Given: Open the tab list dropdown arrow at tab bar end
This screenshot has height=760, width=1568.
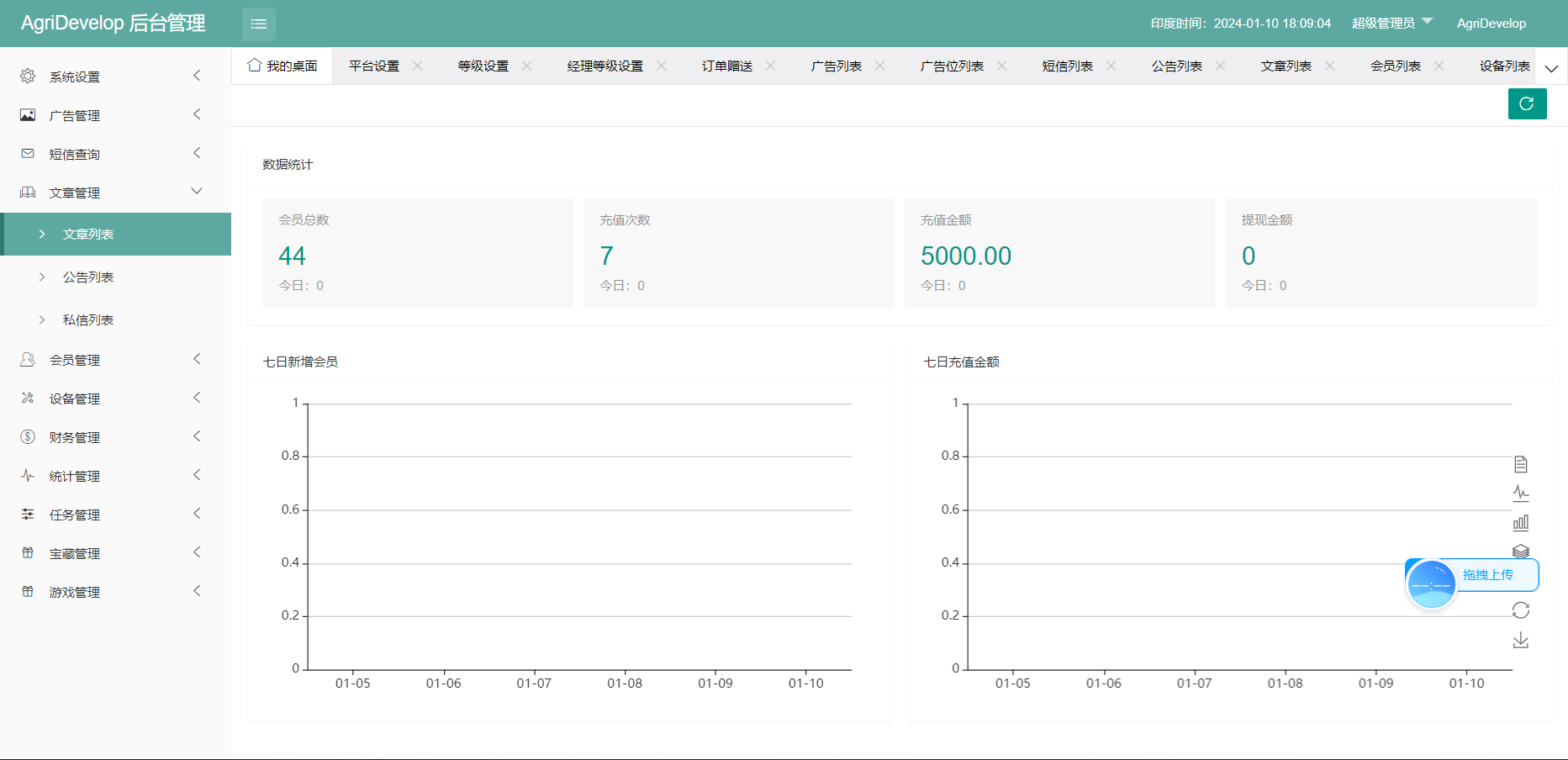Looking at the screenshot, I should coord(1551,69).
